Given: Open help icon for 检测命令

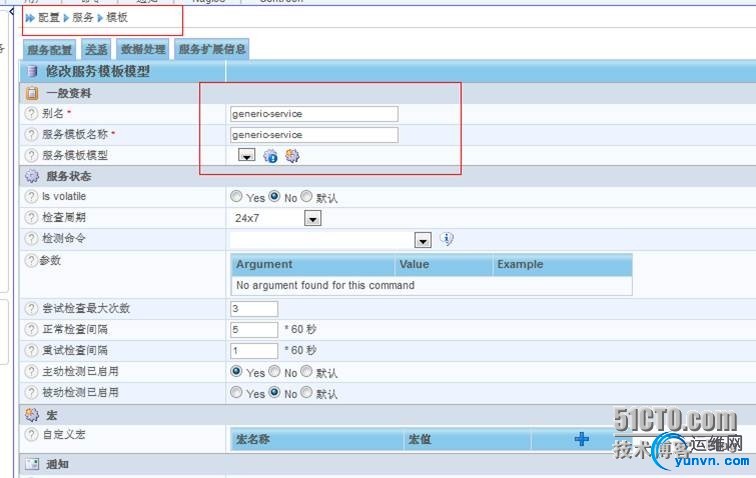Looking at the screenshot, I should [x=31, y=238].
